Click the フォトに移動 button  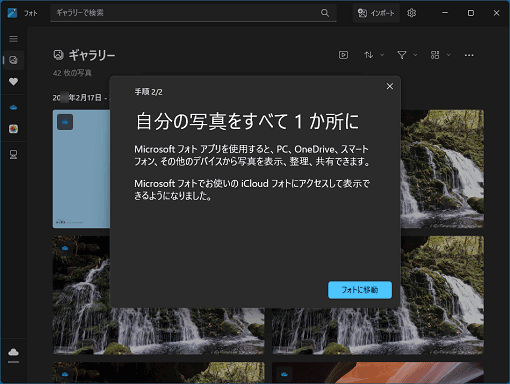pyautogui.click(x=360, y=290)
